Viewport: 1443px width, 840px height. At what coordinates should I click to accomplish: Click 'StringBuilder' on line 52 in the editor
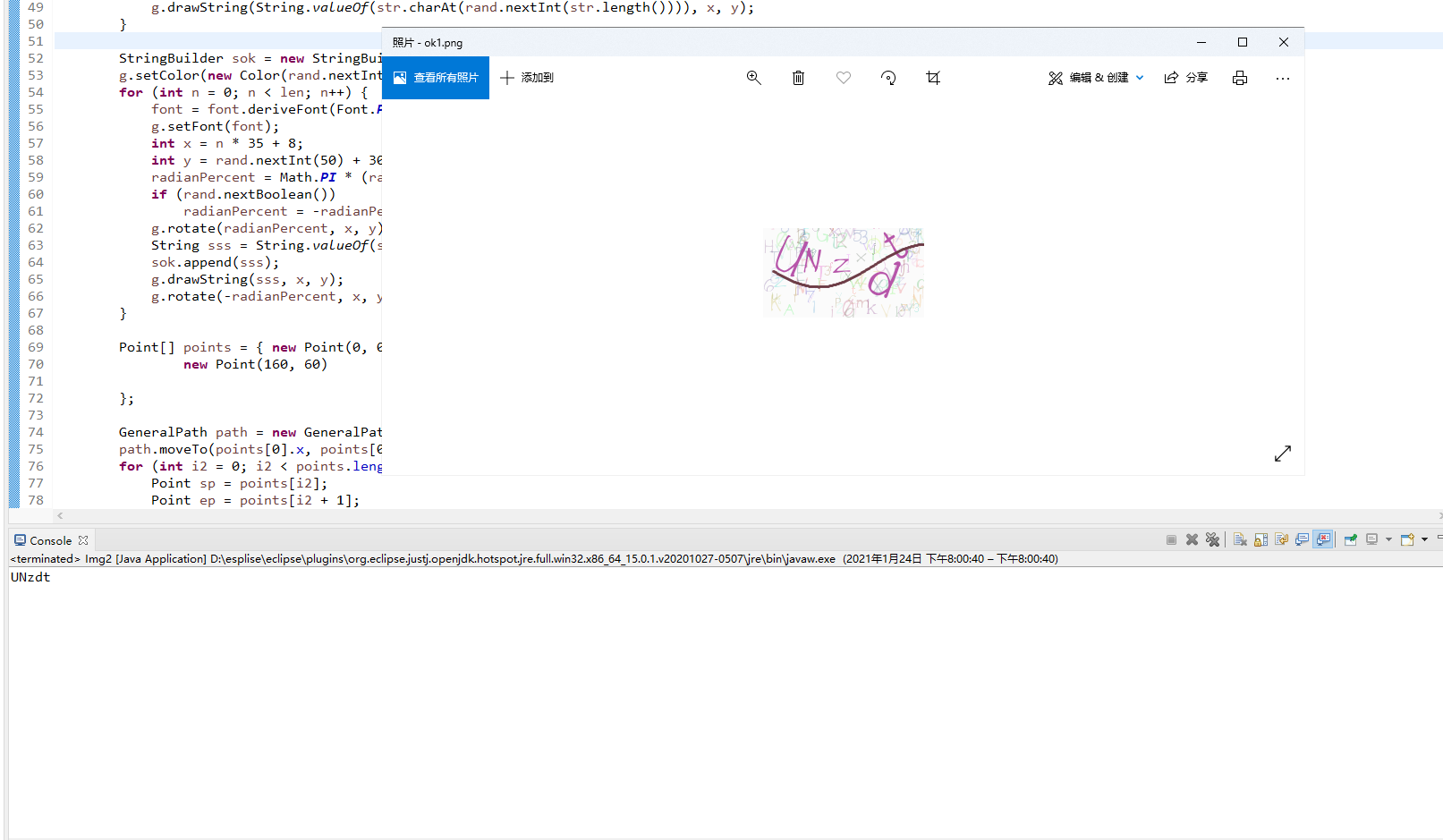(171, 58)
